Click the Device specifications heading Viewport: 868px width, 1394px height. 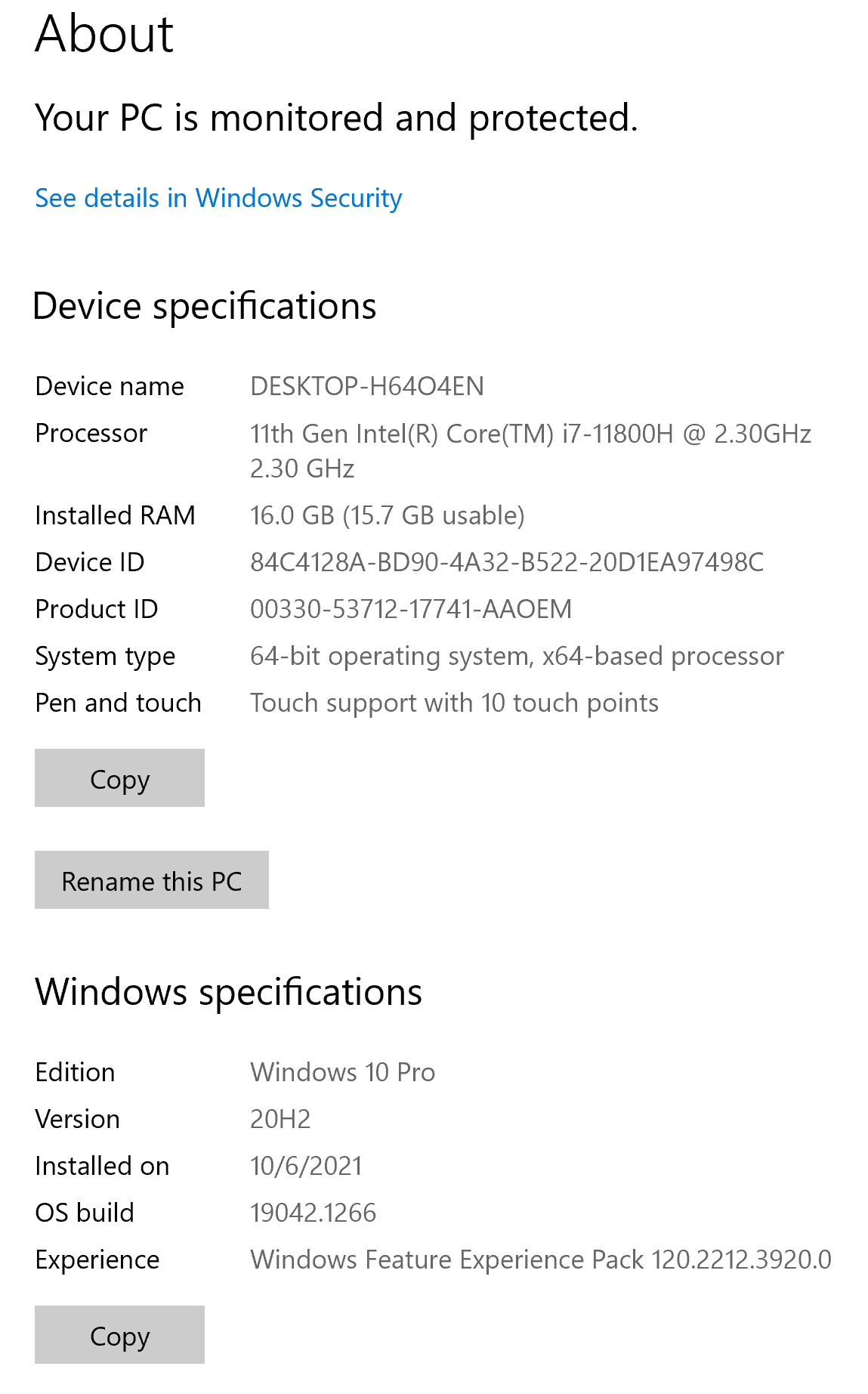click(x=205, y=306)
